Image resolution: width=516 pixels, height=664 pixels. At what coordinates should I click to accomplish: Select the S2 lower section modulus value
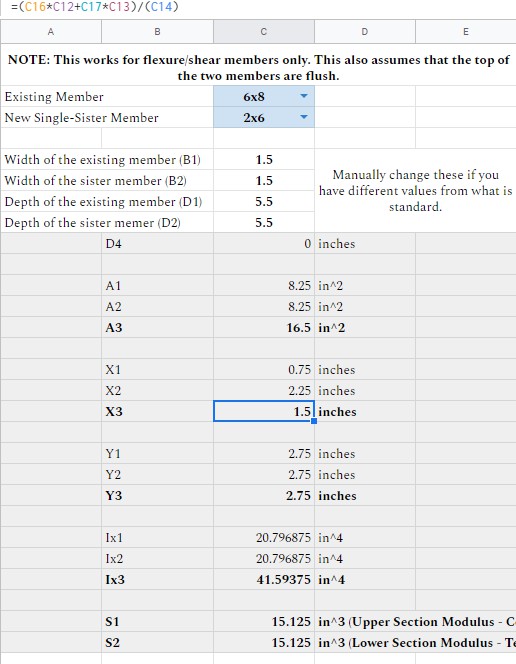[x=264, y=642]
